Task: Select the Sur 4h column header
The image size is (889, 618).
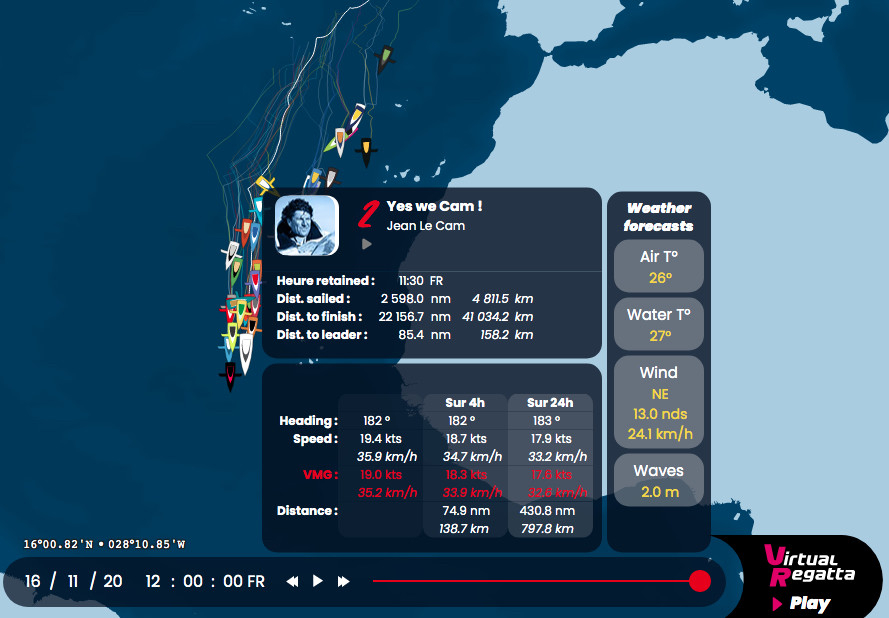Action: (465, 403)
